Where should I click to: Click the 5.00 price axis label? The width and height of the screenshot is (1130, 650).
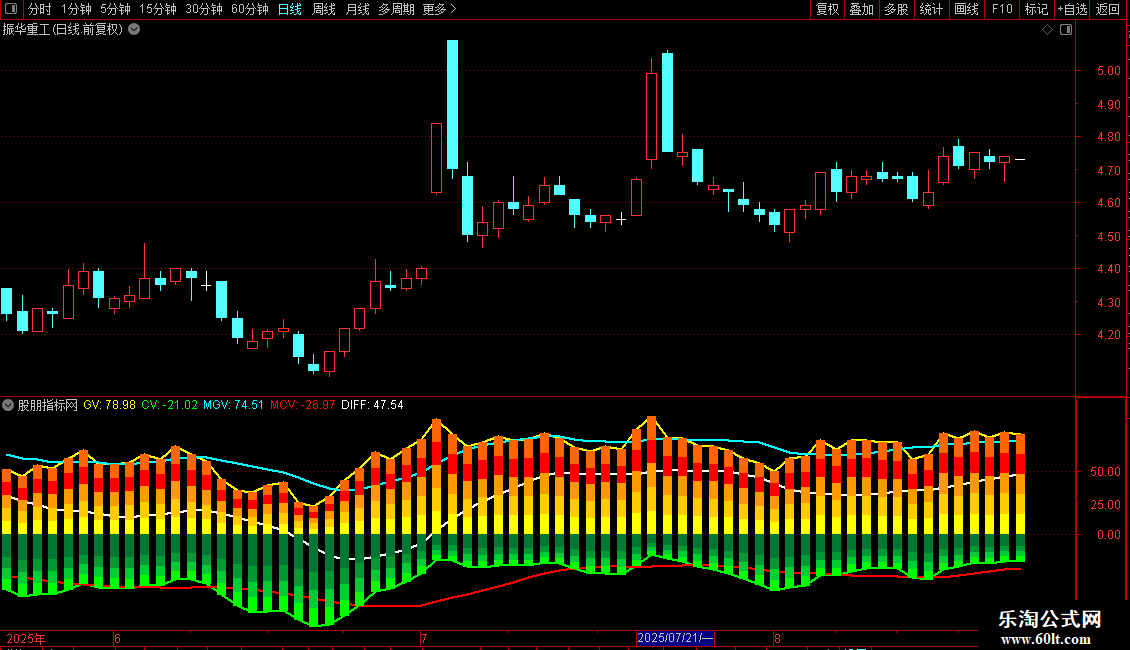(1108, 71)
